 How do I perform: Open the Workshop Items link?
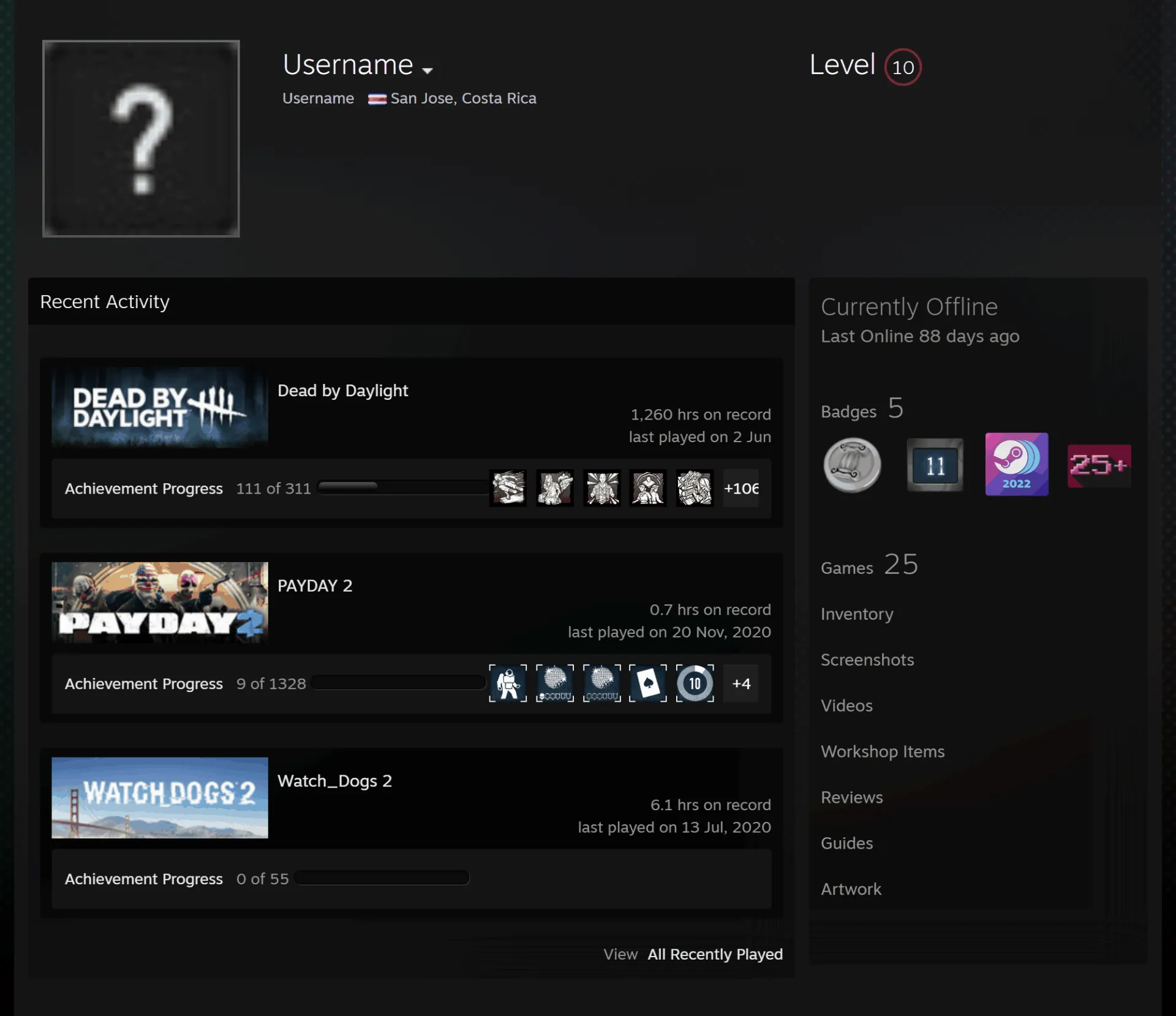click(x=883, y=751)
